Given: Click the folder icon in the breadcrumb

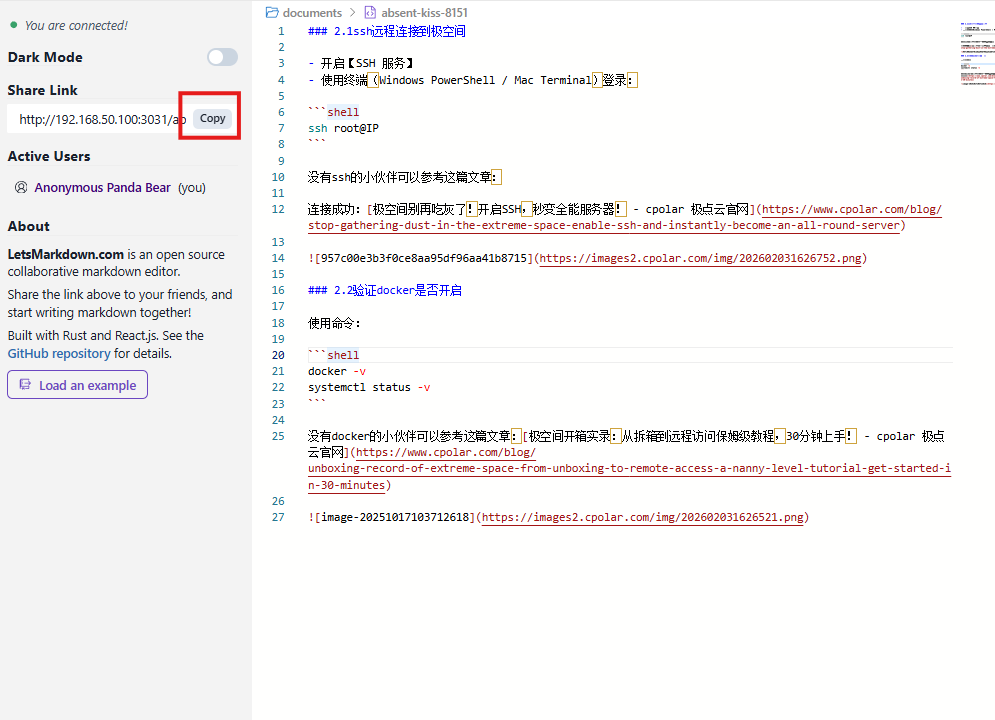Looking at the screenshot, I should point(272,13).
